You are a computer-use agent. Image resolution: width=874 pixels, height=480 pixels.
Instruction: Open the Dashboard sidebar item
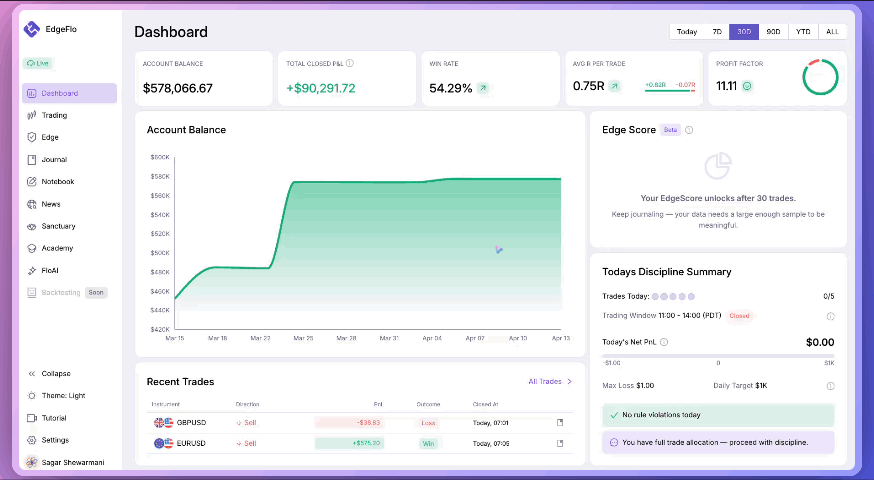pyautogui.click(x=69, y=93)
